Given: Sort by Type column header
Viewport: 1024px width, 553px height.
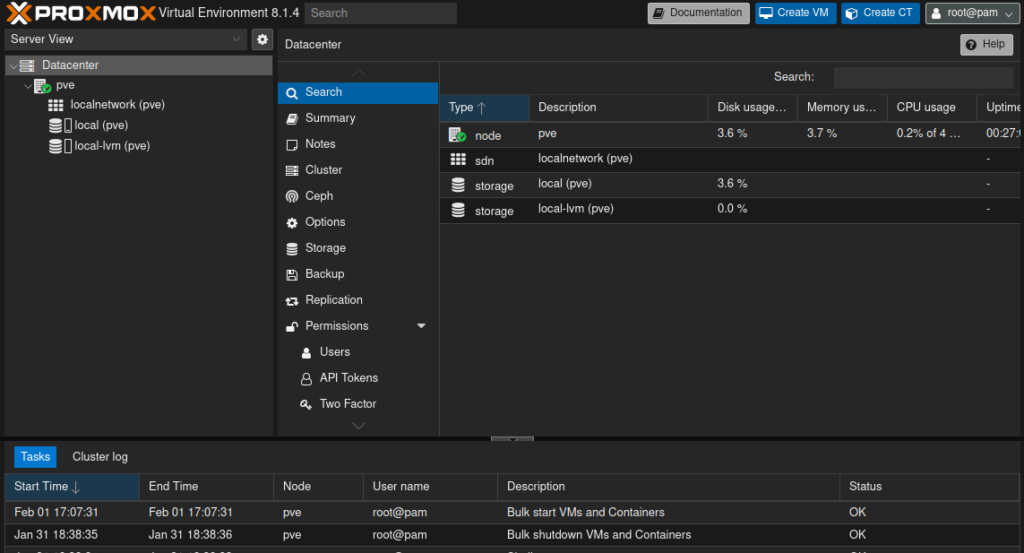Looking at the screenshot, I should [x=484, y=108].
